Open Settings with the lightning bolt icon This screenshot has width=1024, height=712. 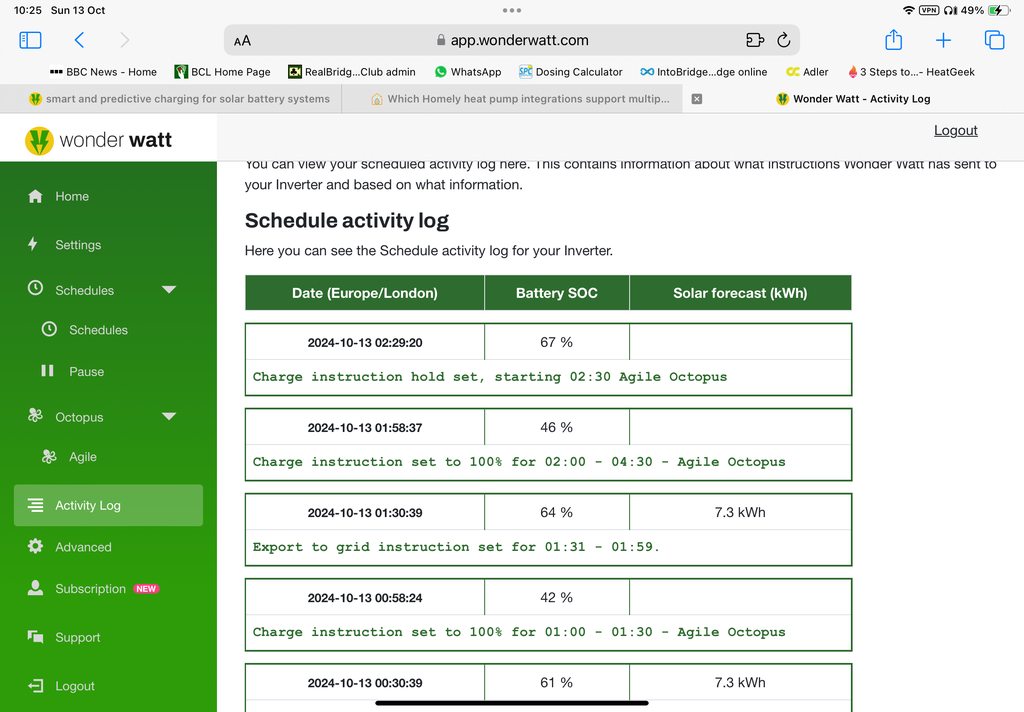(x=77, y=244)
